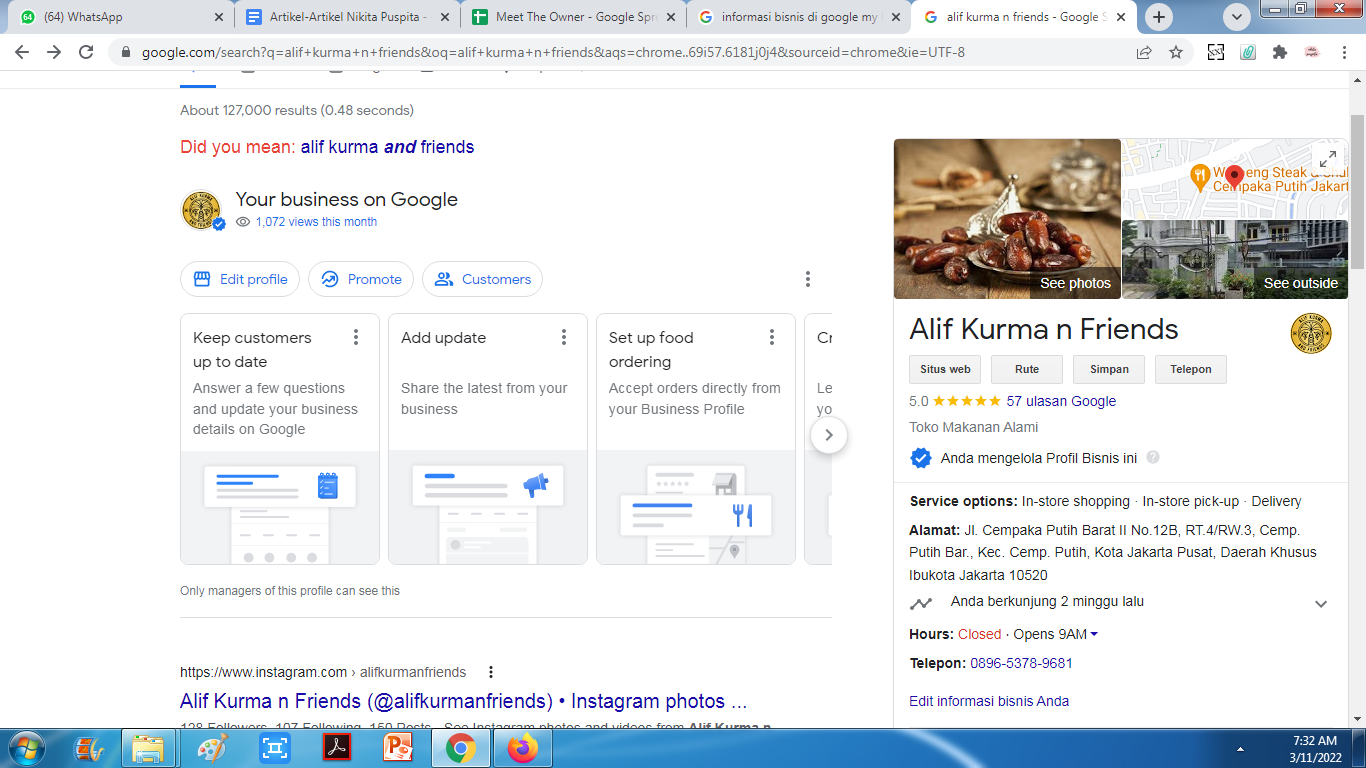The width and height of the screenshot is (1366, 768).
Task: Click Toko Makanan Alami category text
Action: (x=974, y=427)
